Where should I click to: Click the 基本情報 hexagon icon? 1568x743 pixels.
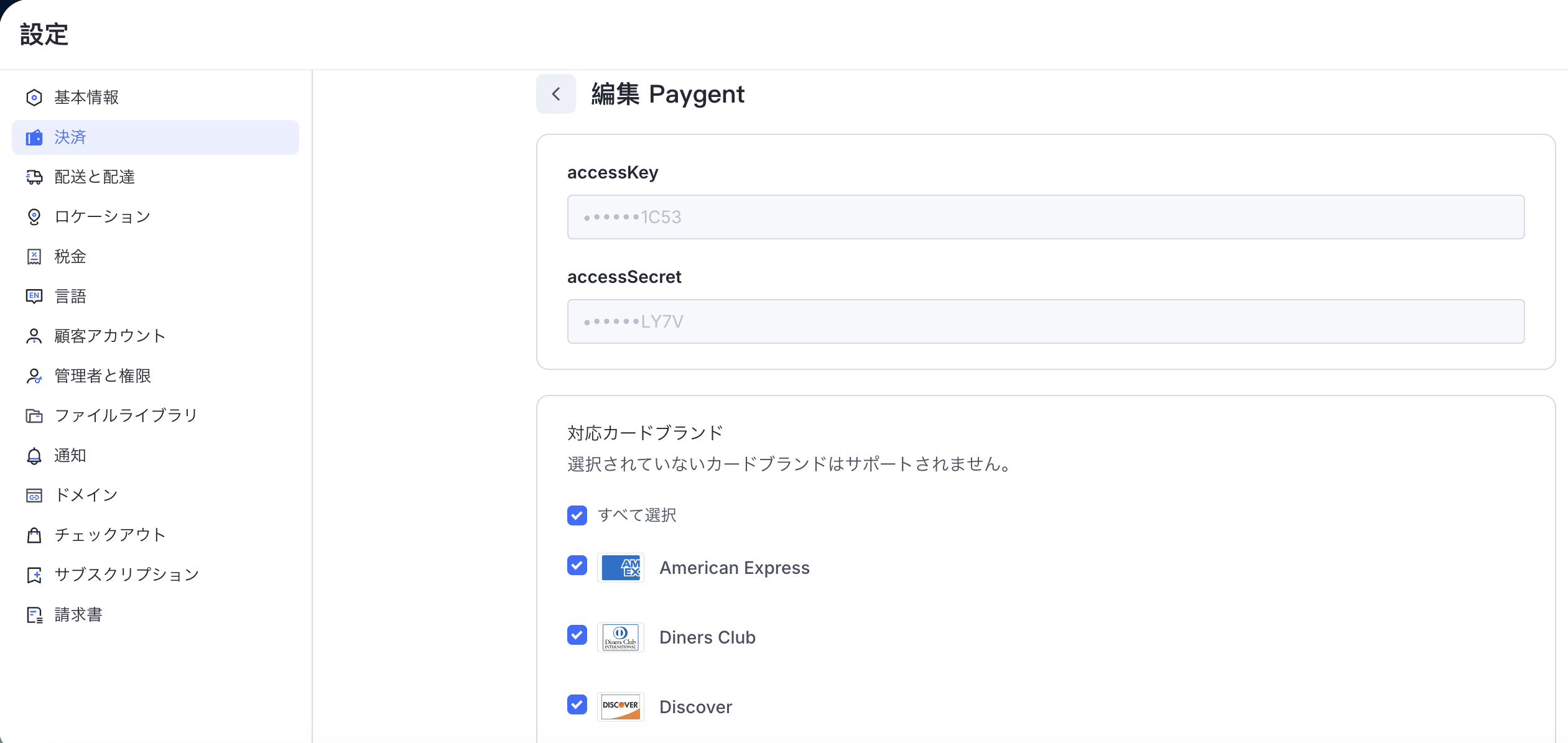pos(34,98)
